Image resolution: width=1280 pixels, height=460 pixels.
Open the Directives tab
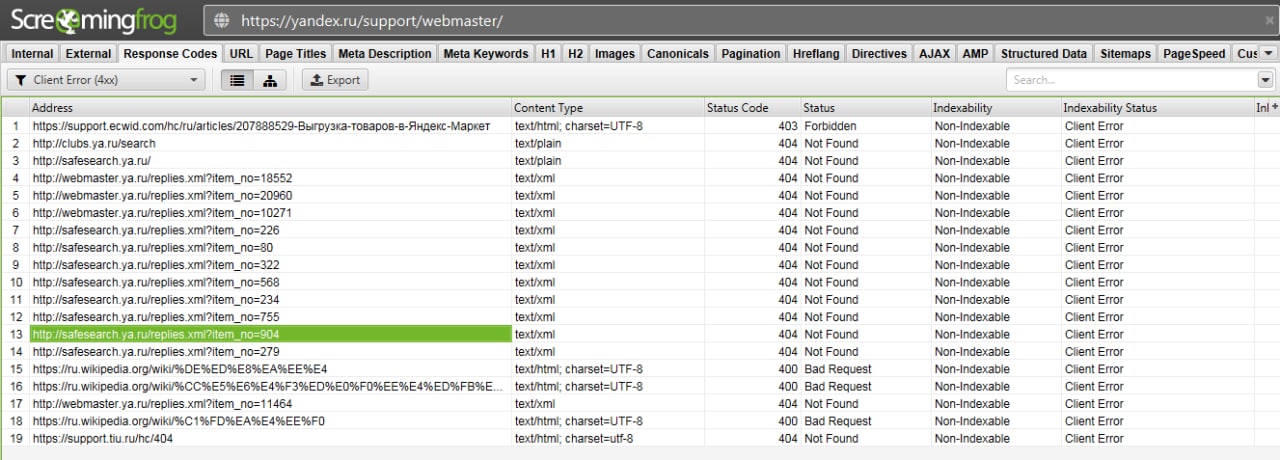[x=880, y=54]
